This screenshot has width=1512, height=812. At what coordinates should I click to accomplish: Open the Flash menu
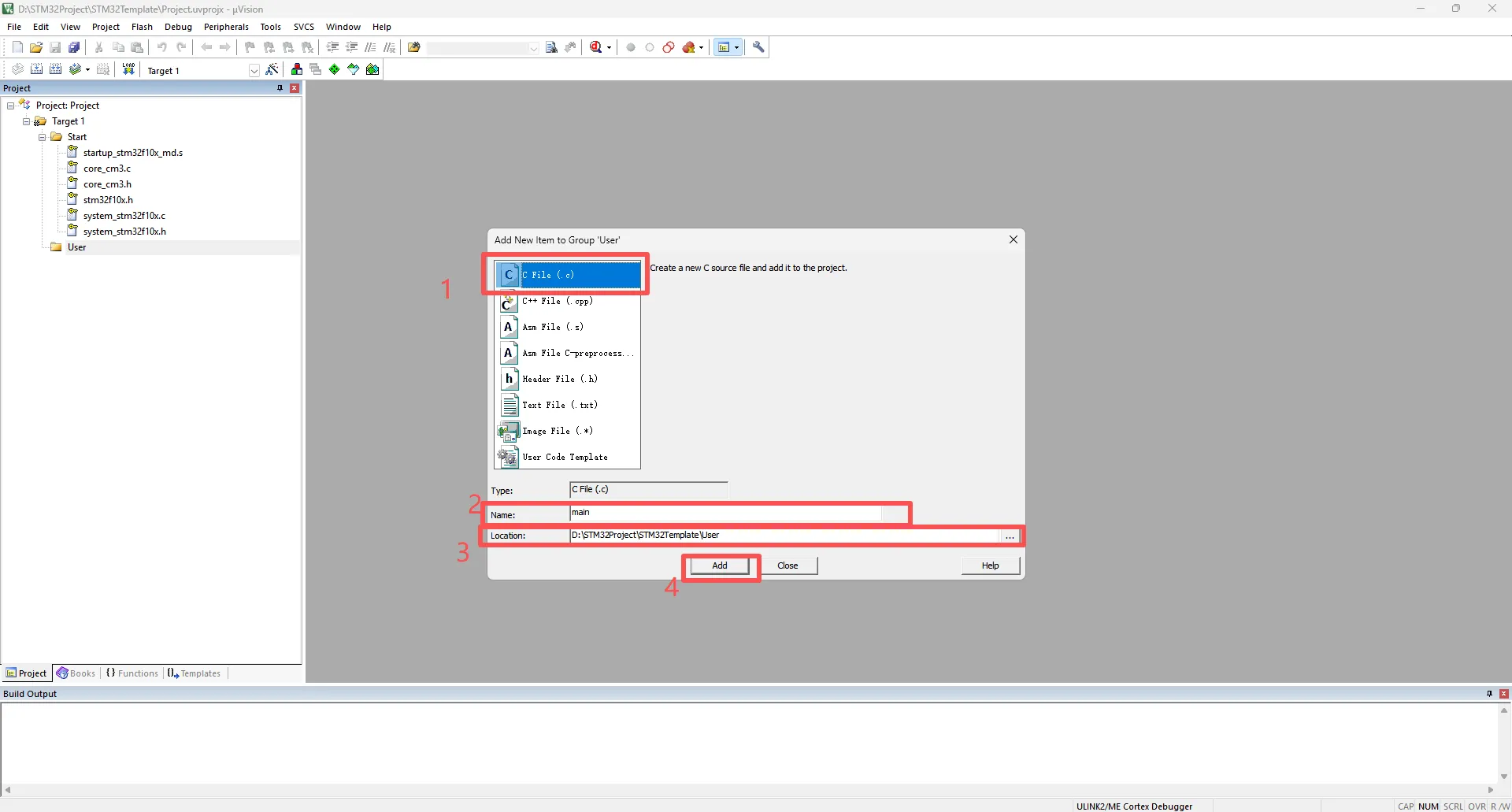coord(142,27)
